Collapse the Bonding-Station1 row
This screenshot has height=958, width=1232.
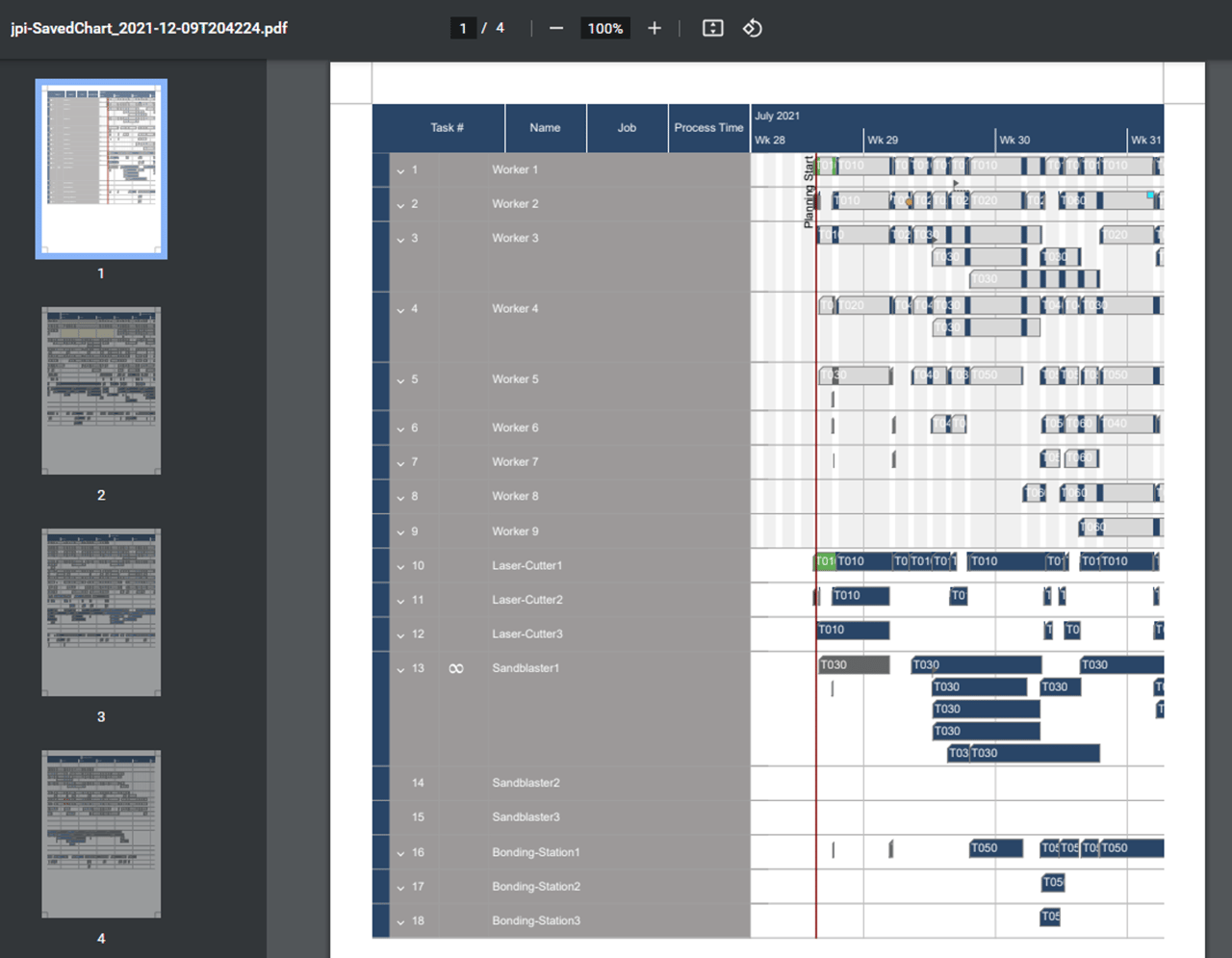[400, 853]
